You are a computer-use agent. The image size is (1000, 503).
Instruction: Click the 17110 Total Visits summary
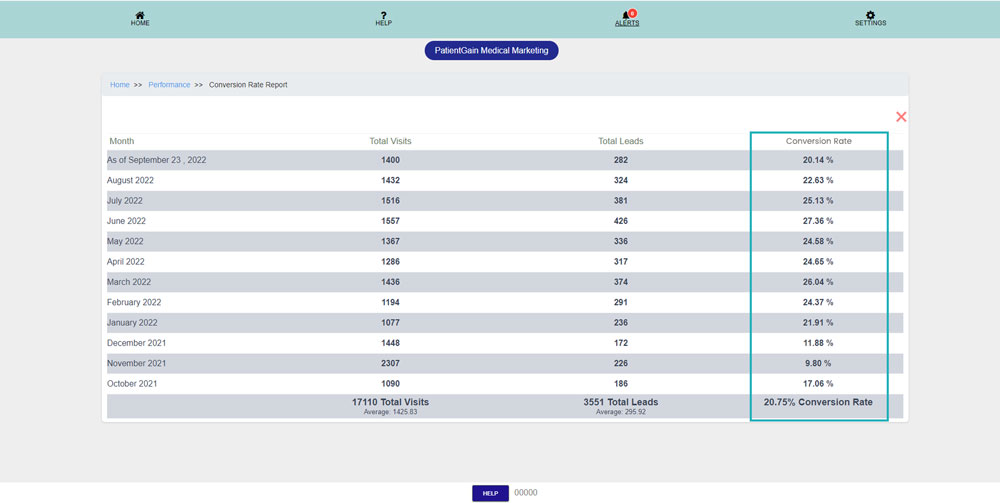click(390, 402)
